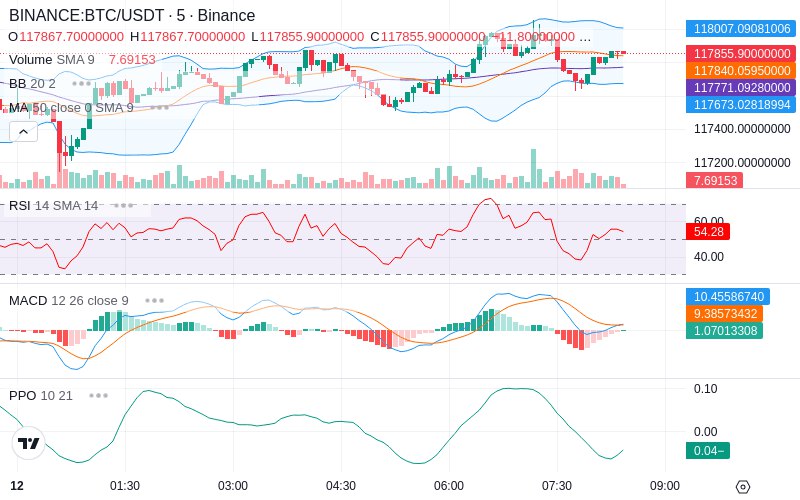Click the RSI 14 SMA 14 label
800x500 pixels.
[54, 206]
